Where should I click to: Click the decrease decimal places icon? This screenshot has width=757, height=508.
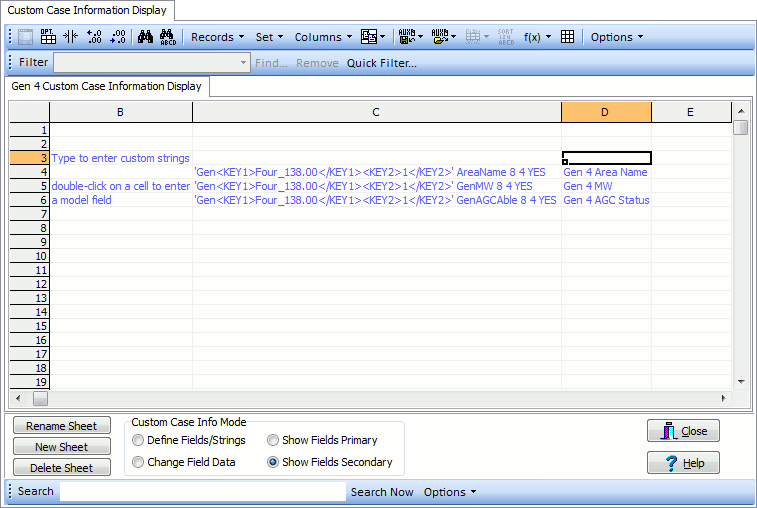click(118, 37)
